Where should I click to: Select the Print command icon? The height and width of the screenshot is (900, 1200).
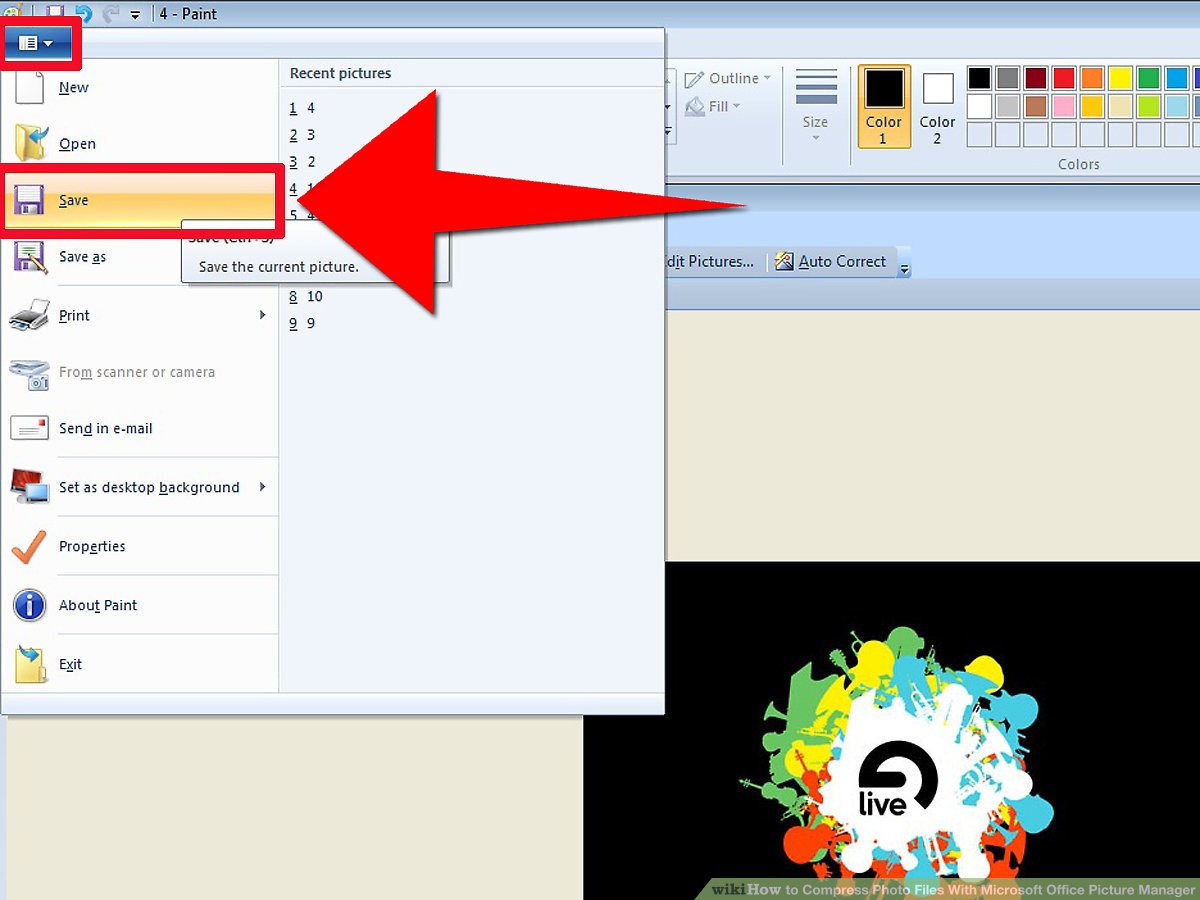click(30, 314)
